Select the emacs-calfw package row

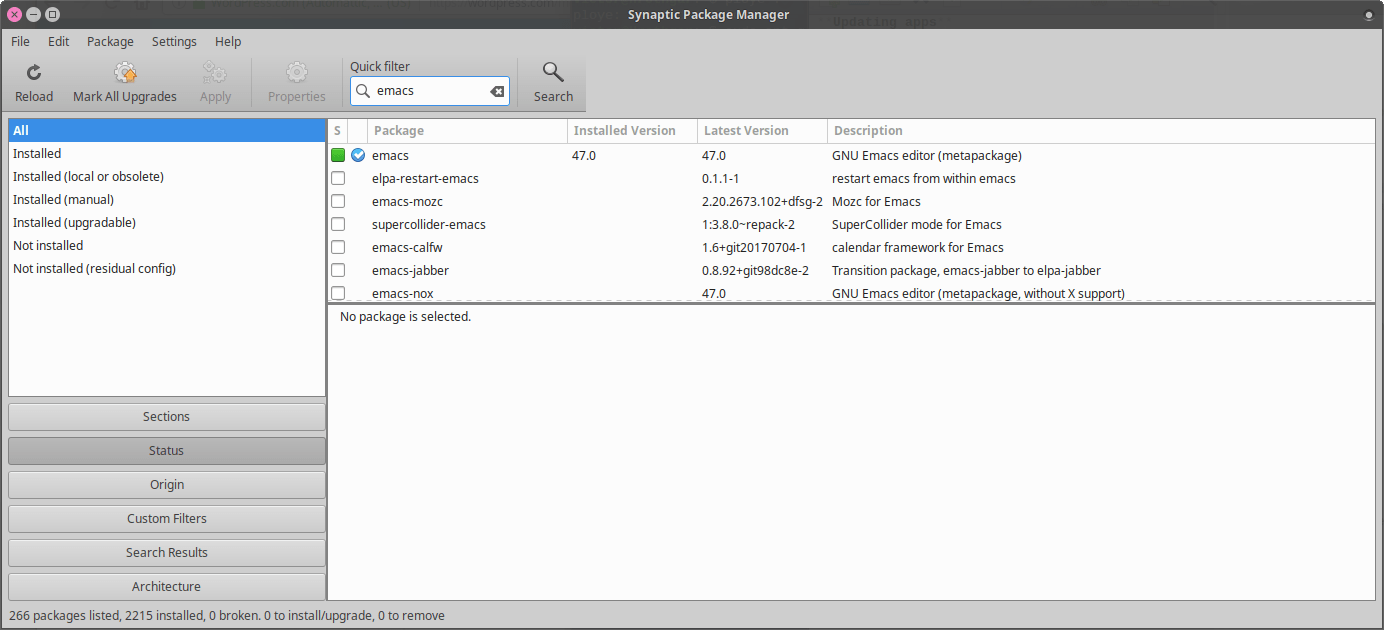pyautogui.click(x=851, y=247)
